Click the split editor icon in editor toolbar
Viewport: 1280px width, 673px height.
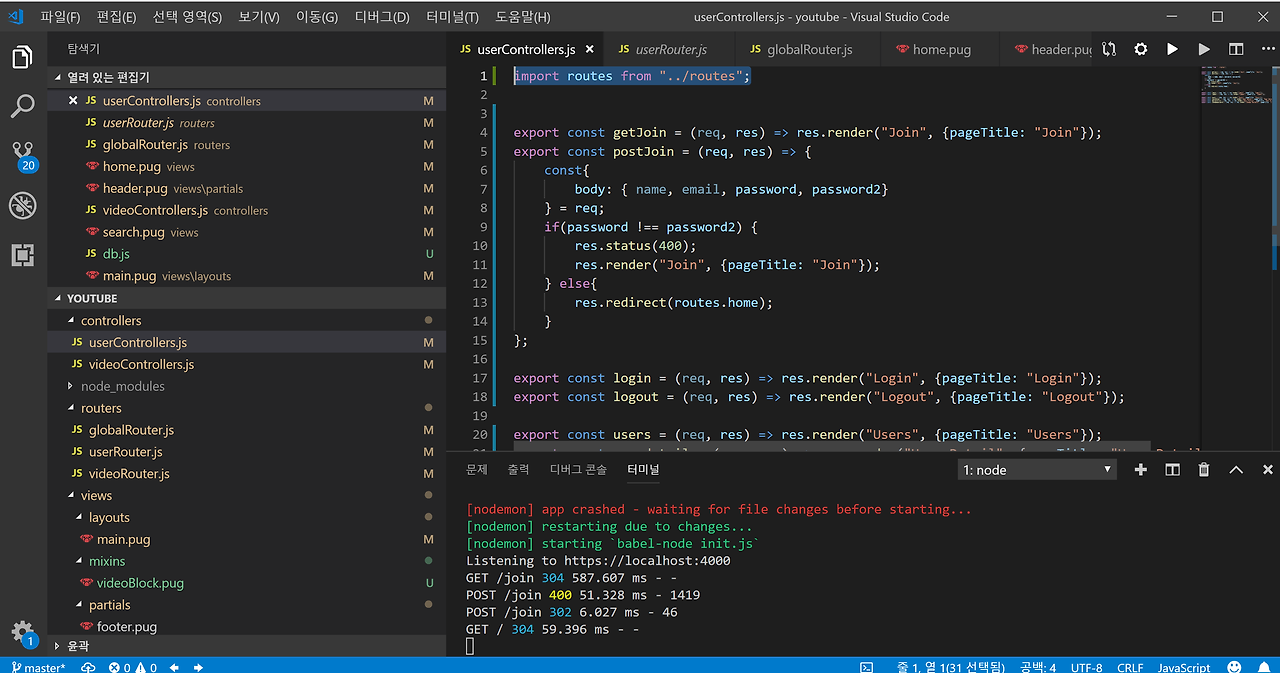tap(1236, 49)
